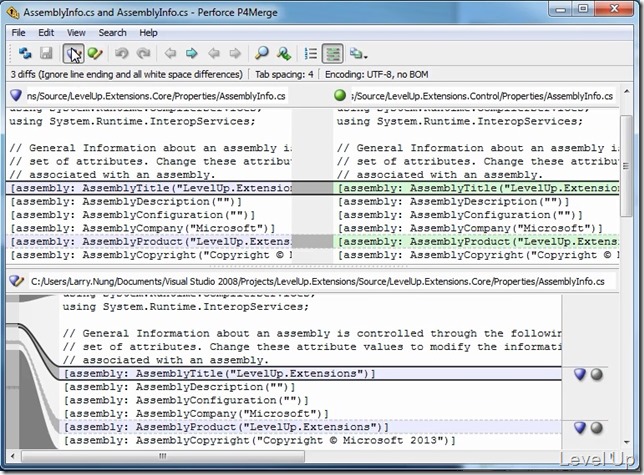Go to next diff with teal arrow
Screen dimensions: 644x475
(191, 53)
